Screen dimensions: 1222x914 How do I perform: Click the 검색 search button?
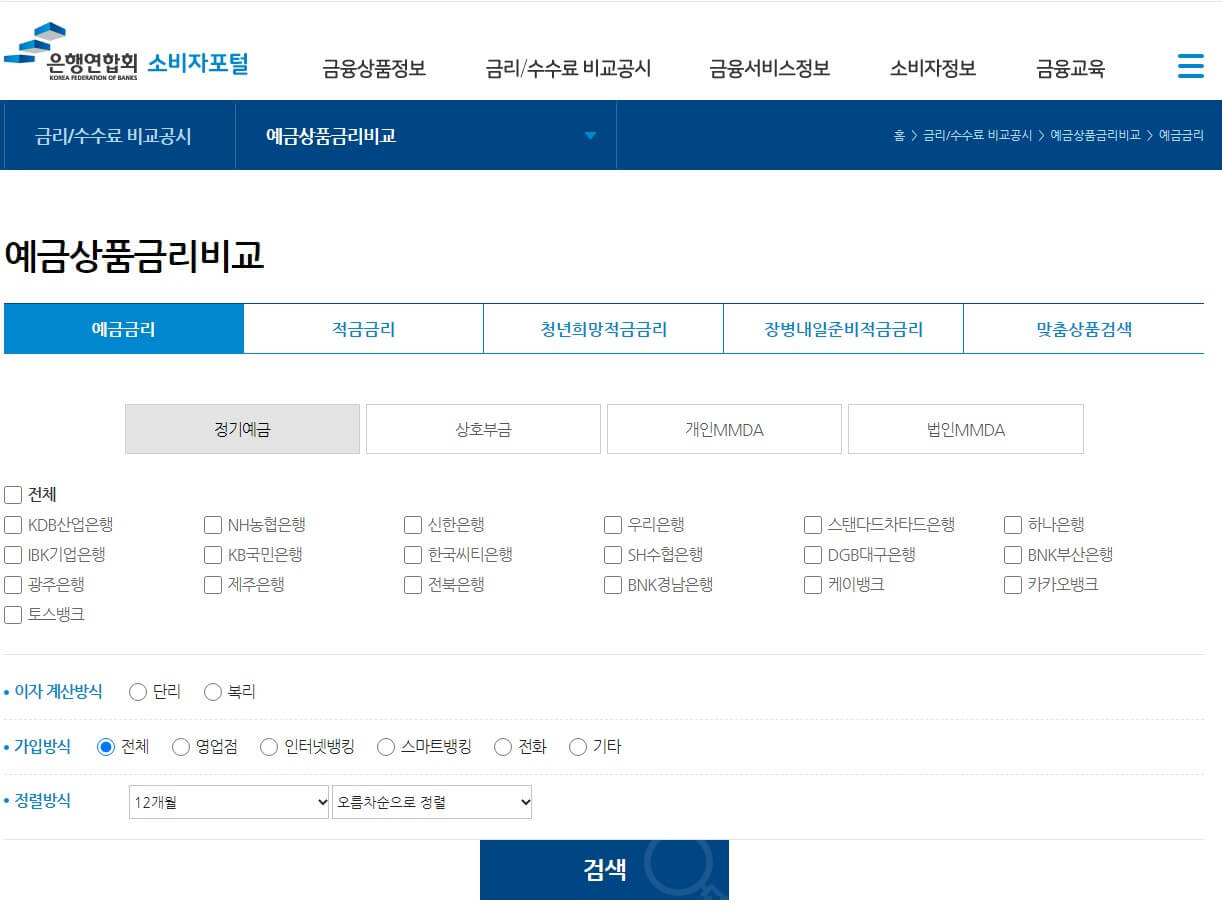pos(604,869)
